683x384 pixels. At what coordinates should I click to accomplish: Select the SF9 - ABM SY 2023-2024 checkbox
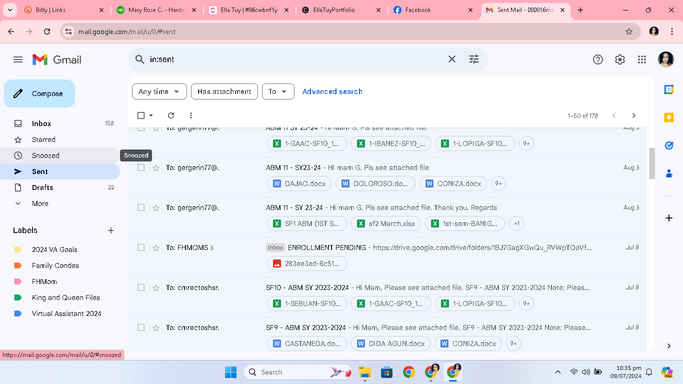coord(141,327)
